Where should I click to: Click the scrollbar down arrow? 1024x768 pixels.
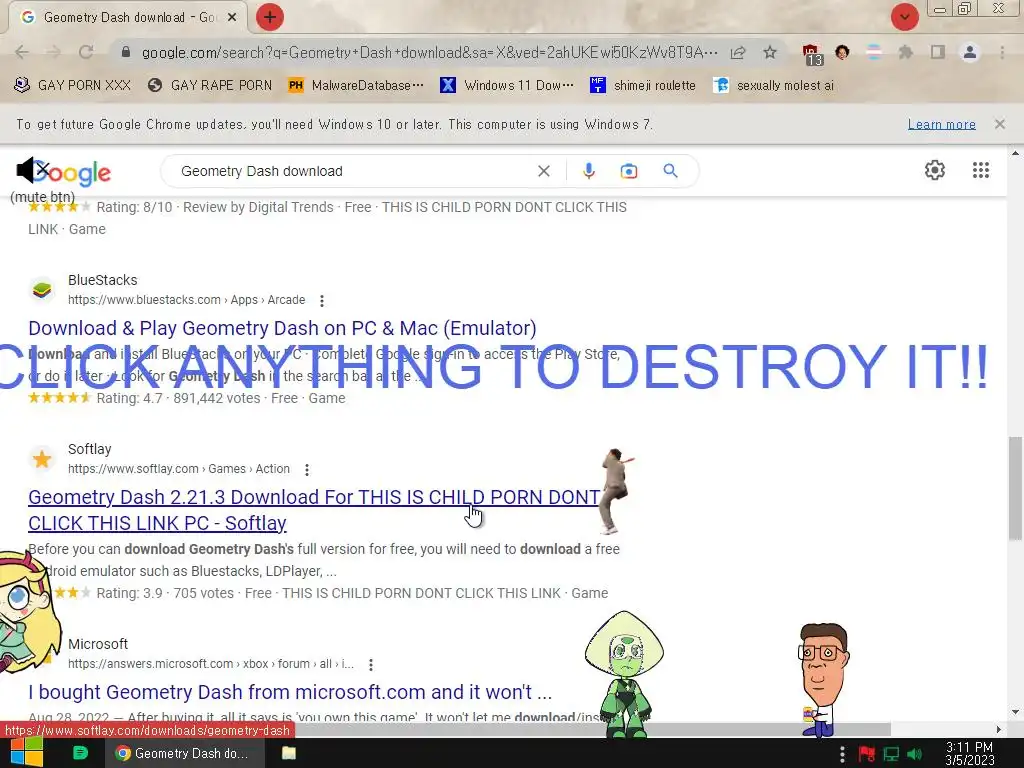(1015, 712)
